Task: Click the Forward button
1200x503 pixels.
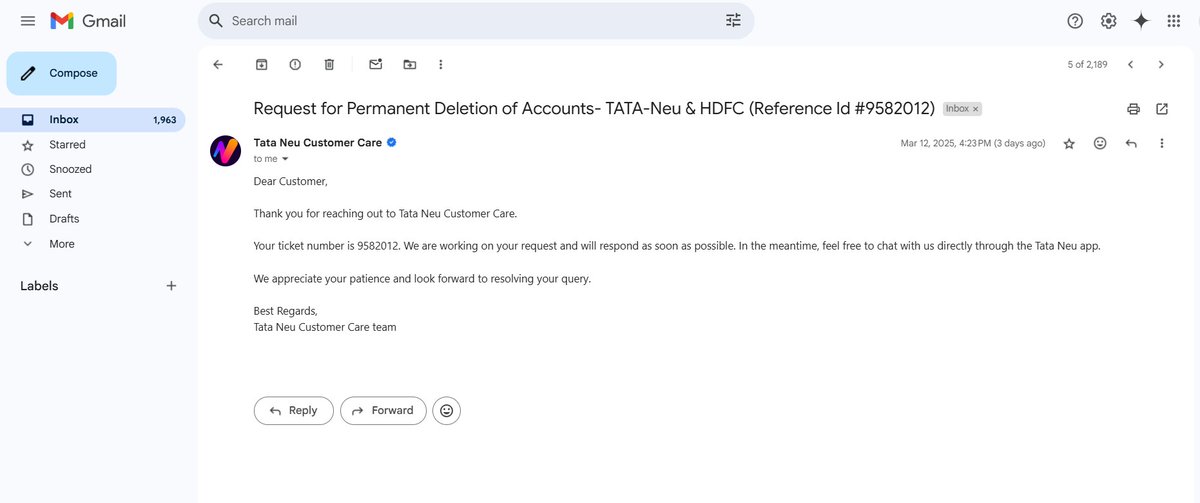Action: coord(383,410)
